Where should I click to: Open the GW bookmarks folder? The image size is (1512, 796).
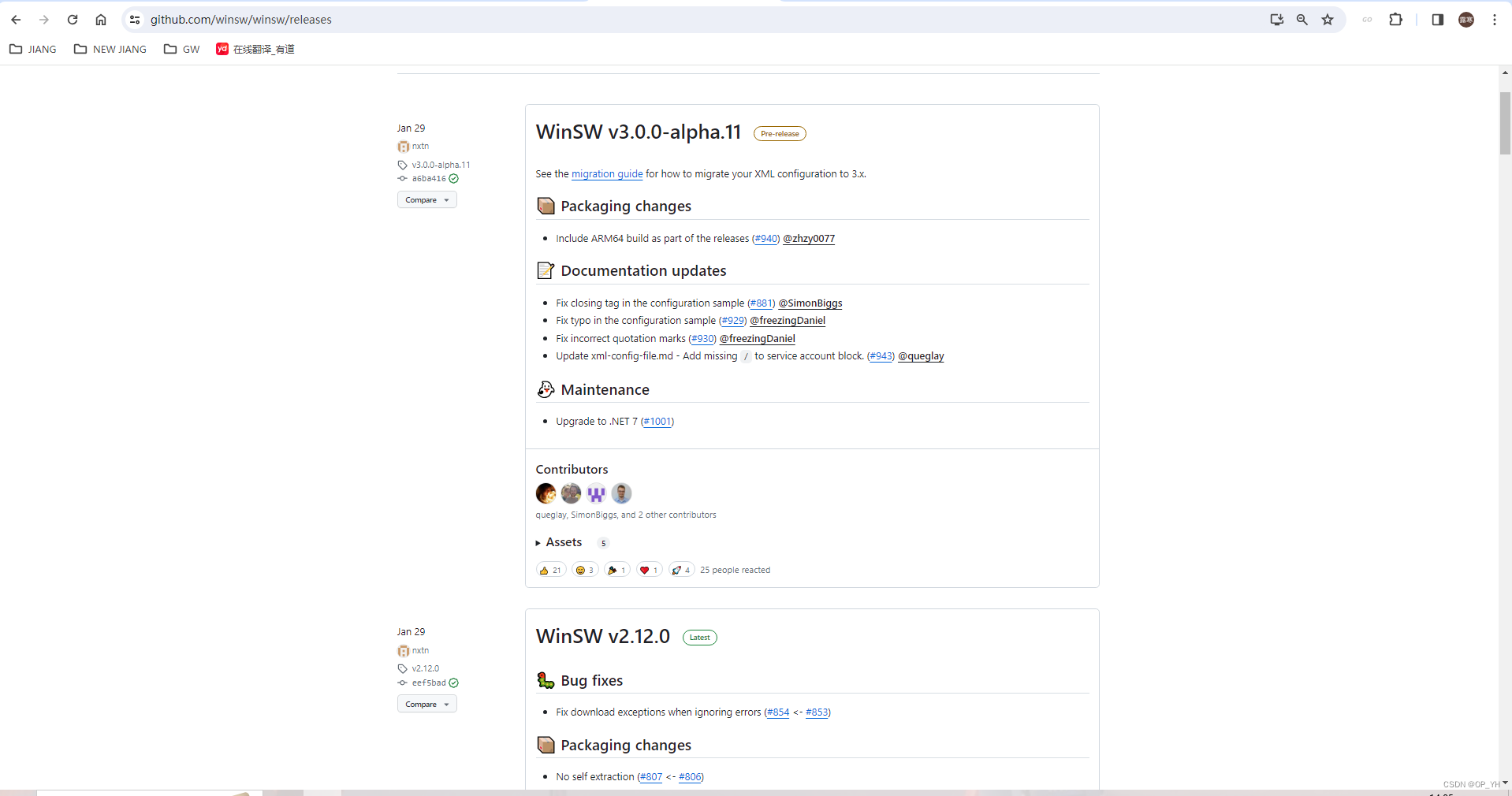(x=181, y=49)
